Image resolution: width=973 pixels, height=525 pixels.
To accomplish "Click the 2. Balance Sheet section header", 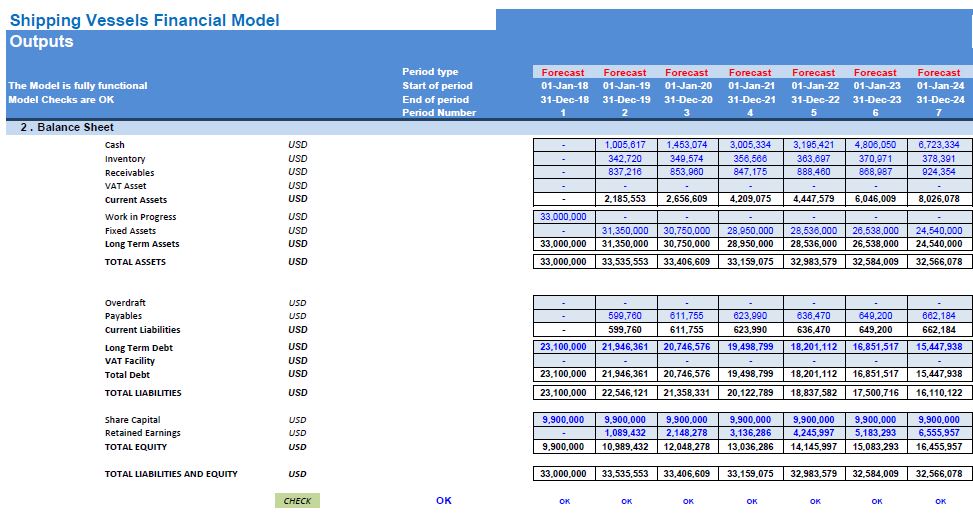I will coord(67,127).
